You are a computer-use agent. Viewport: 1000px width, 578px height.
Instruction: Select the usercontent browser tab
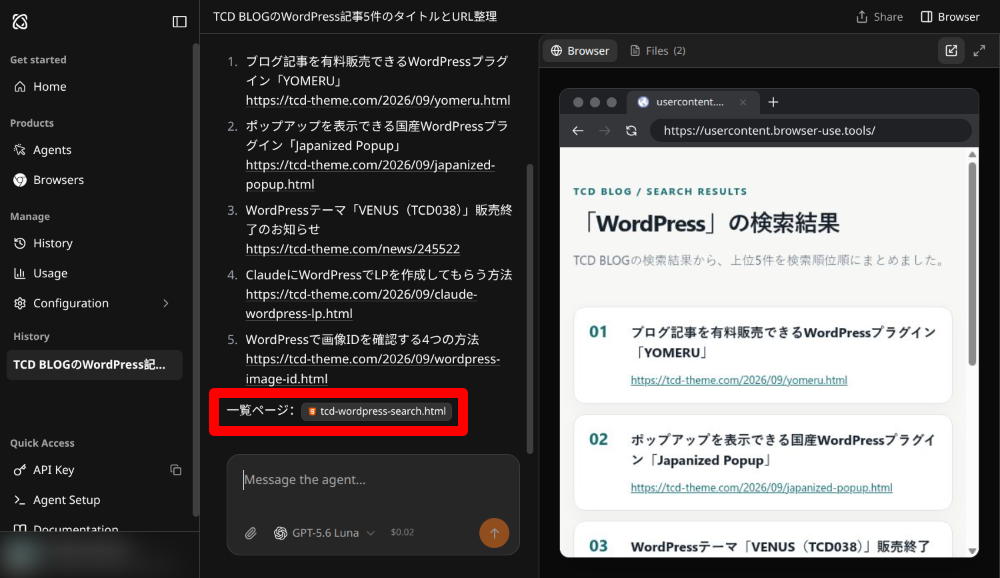pyautogui.click(x=692, y=102)
